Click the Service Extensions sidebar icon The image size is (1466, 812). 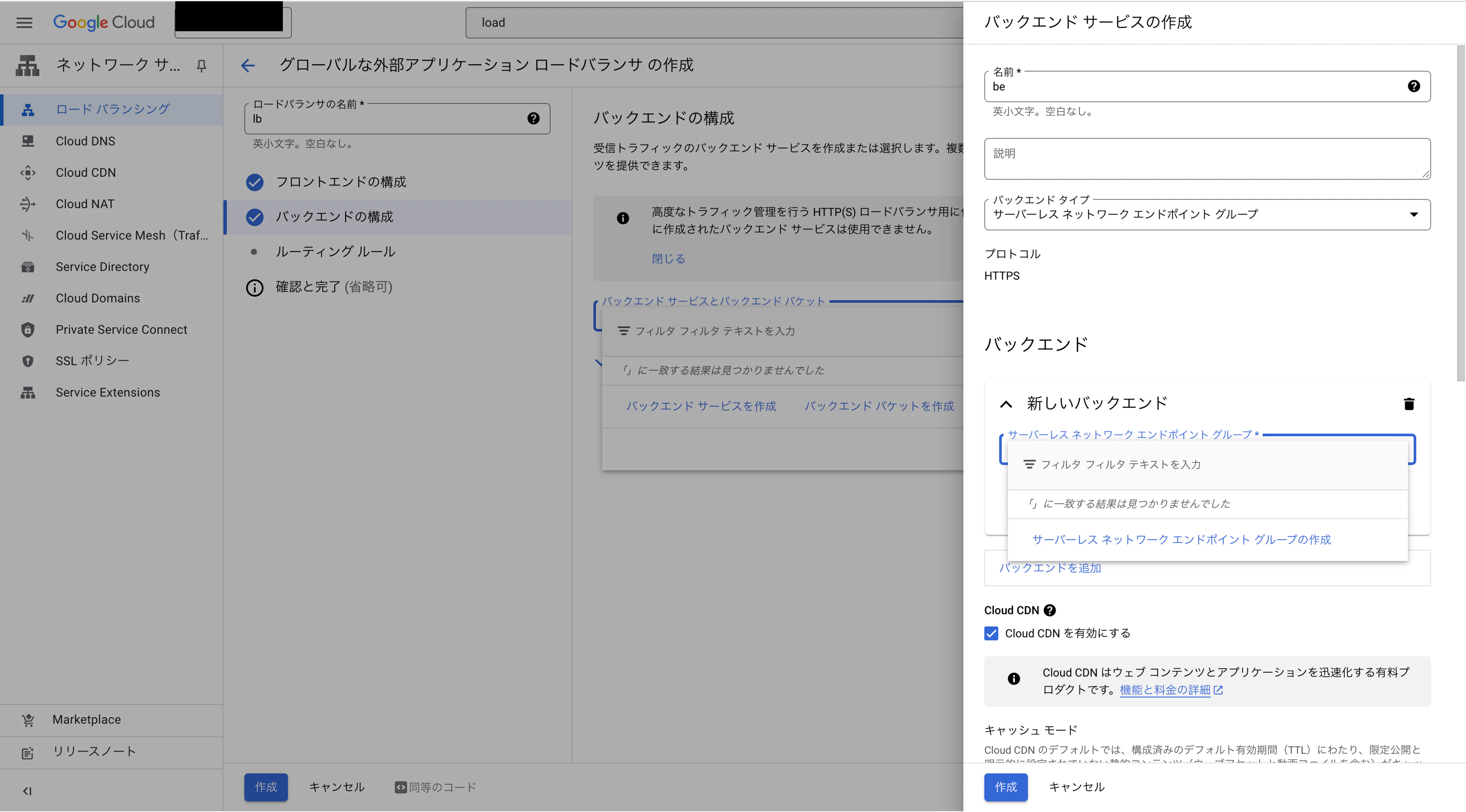[x=27, y=393]
